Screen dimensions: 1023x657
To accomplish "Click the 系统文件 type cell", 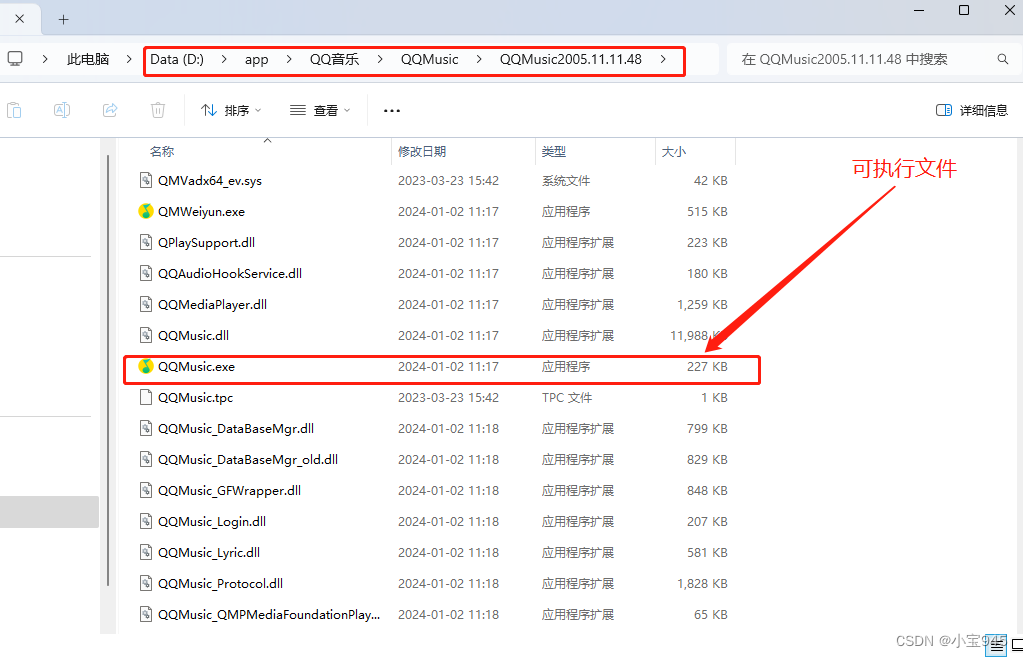I will [566, 180].
